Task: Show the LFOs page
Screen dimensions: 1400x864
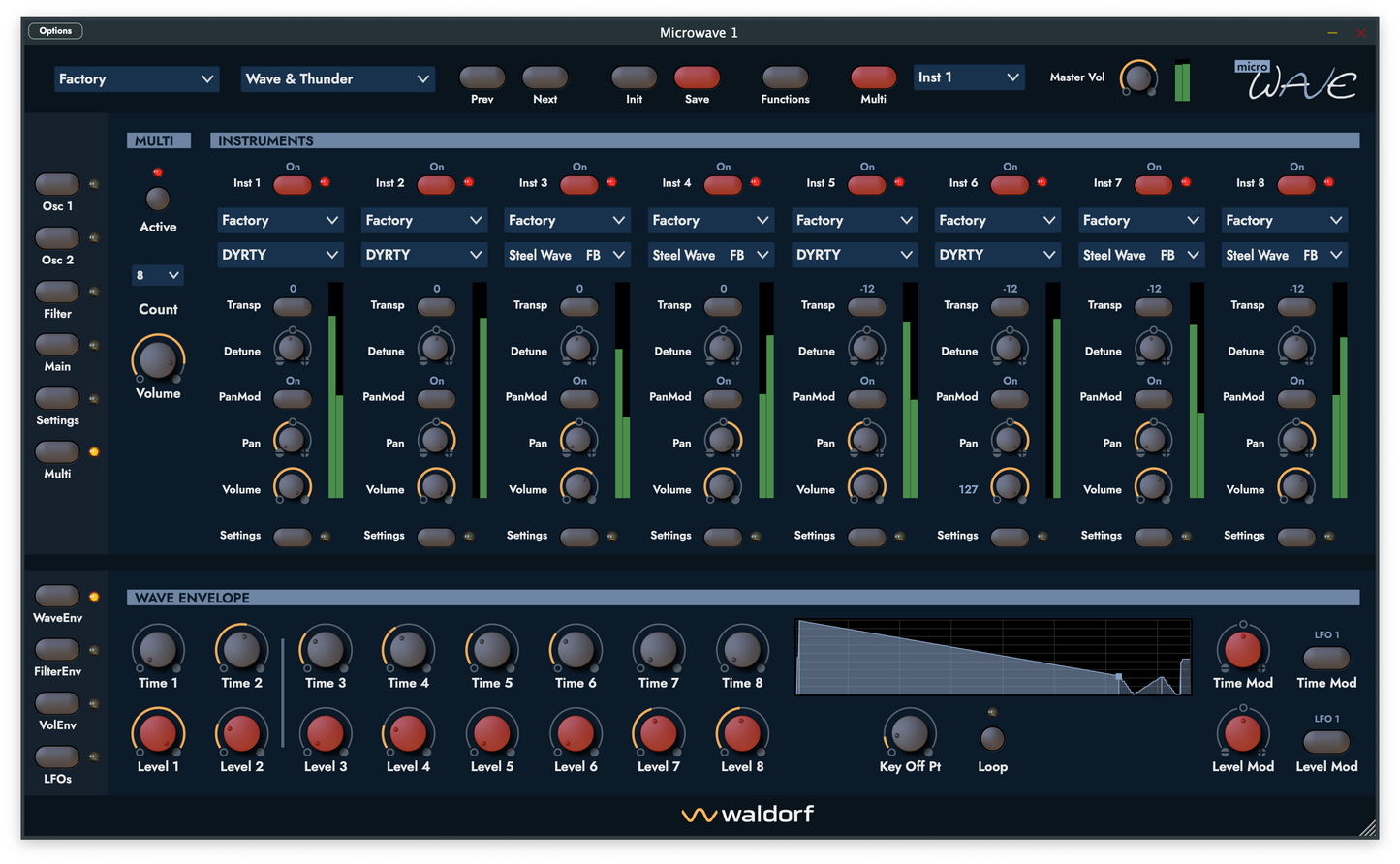Action: (57, 756)
